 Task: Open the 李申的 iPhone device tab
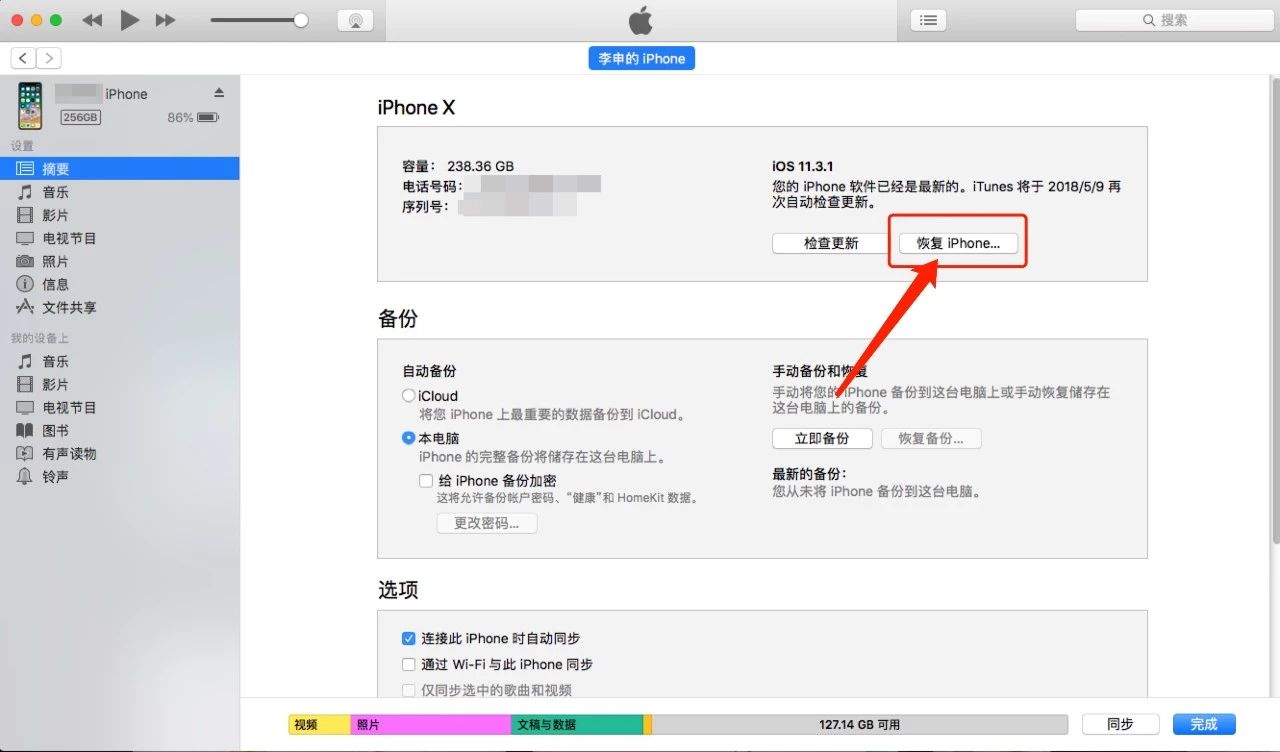641,58
